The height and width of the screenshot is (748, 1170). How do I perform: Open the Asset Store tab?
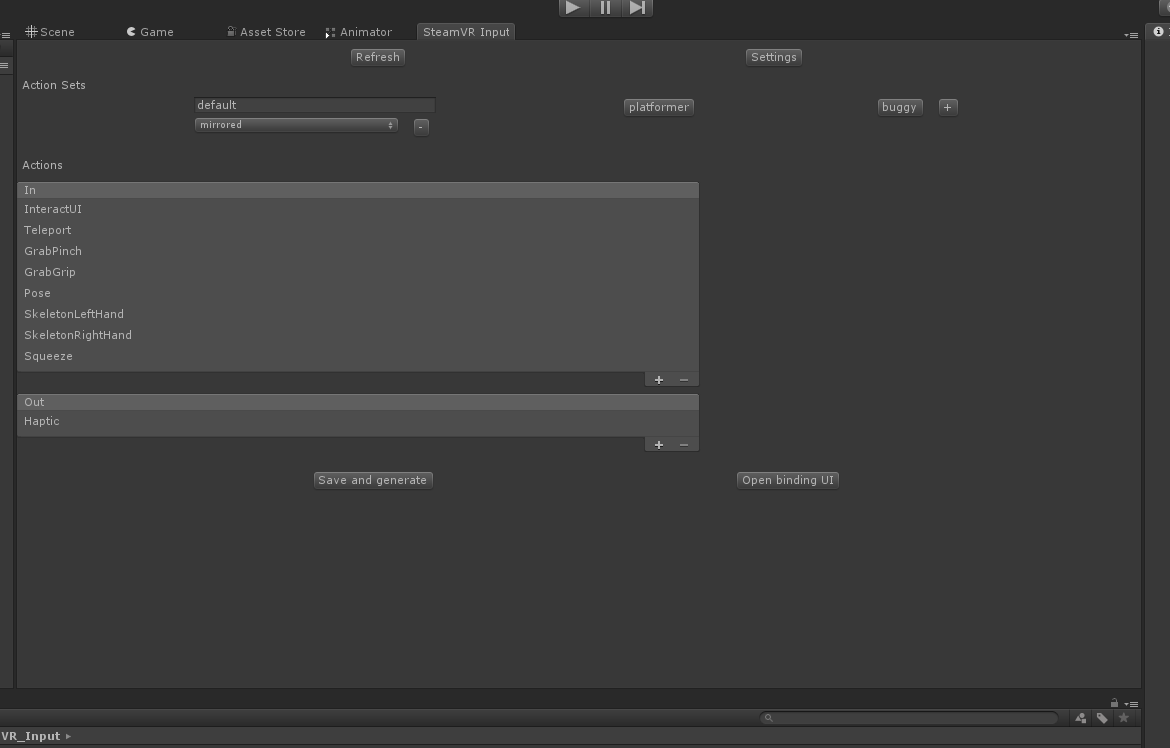pyautogui.click(x=266, y=32)
